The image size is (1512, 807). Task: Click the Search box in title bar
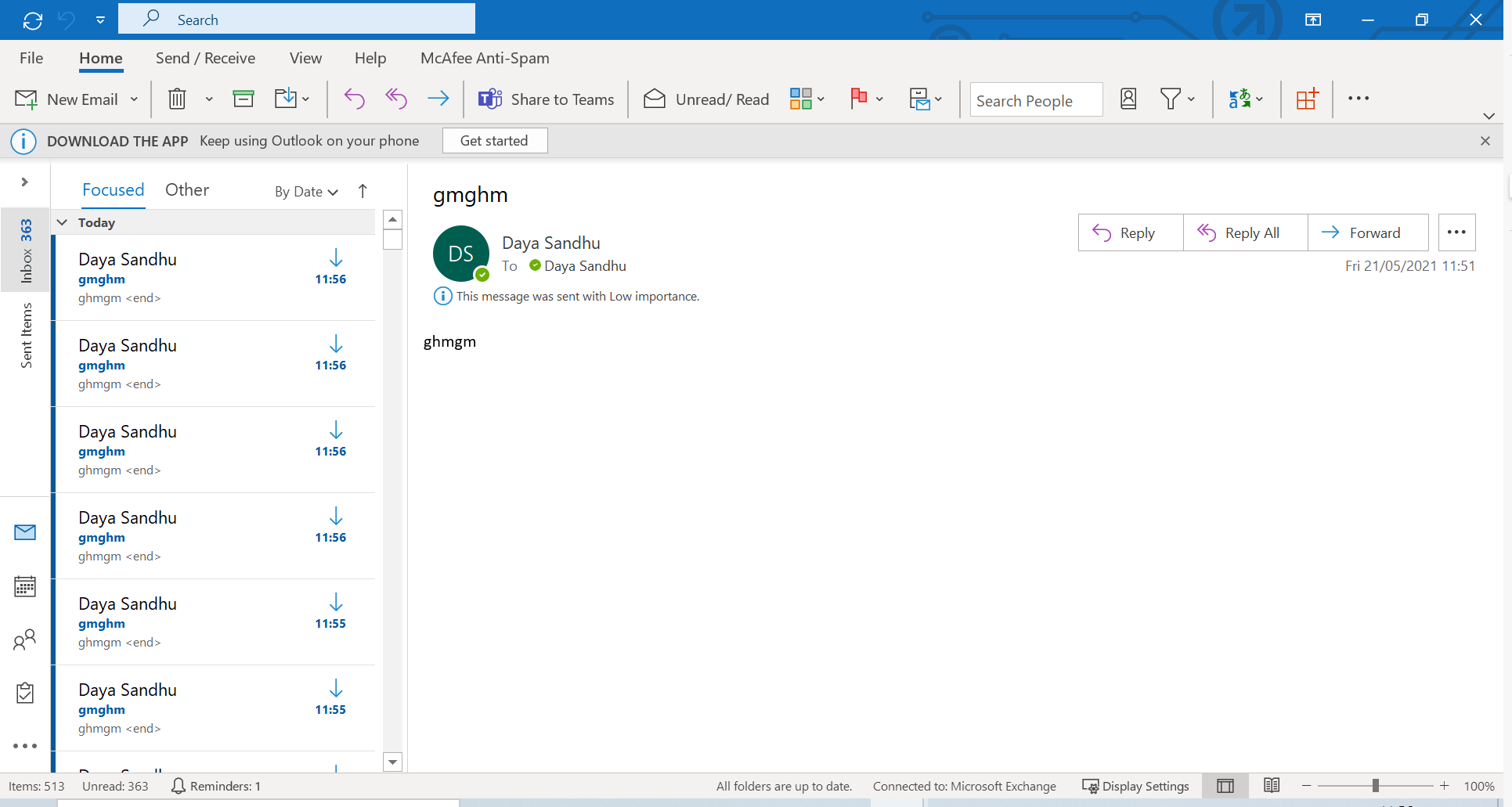(x=297, y=19)
